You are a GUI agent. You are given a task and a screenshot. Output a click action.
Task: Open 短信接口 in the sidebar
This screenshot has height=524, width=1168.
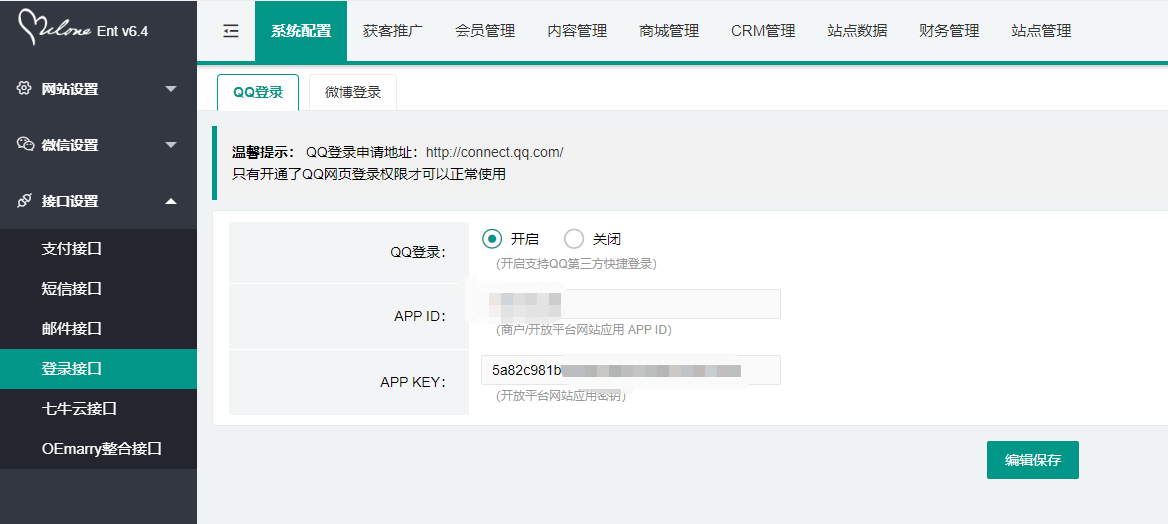pos(98,289)
